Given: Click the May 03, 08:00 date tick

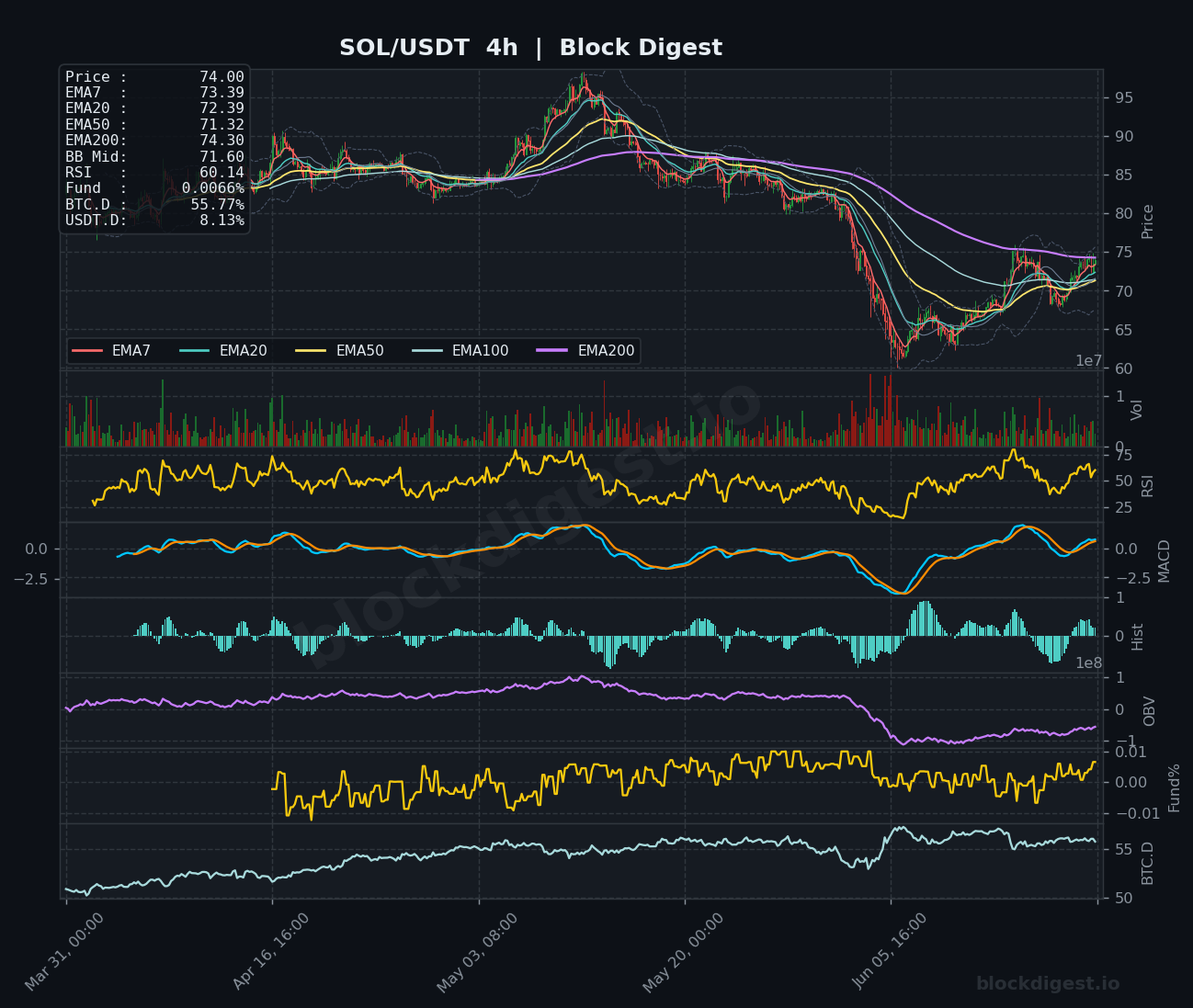Looking at the screenshot, I should point(477,951).
